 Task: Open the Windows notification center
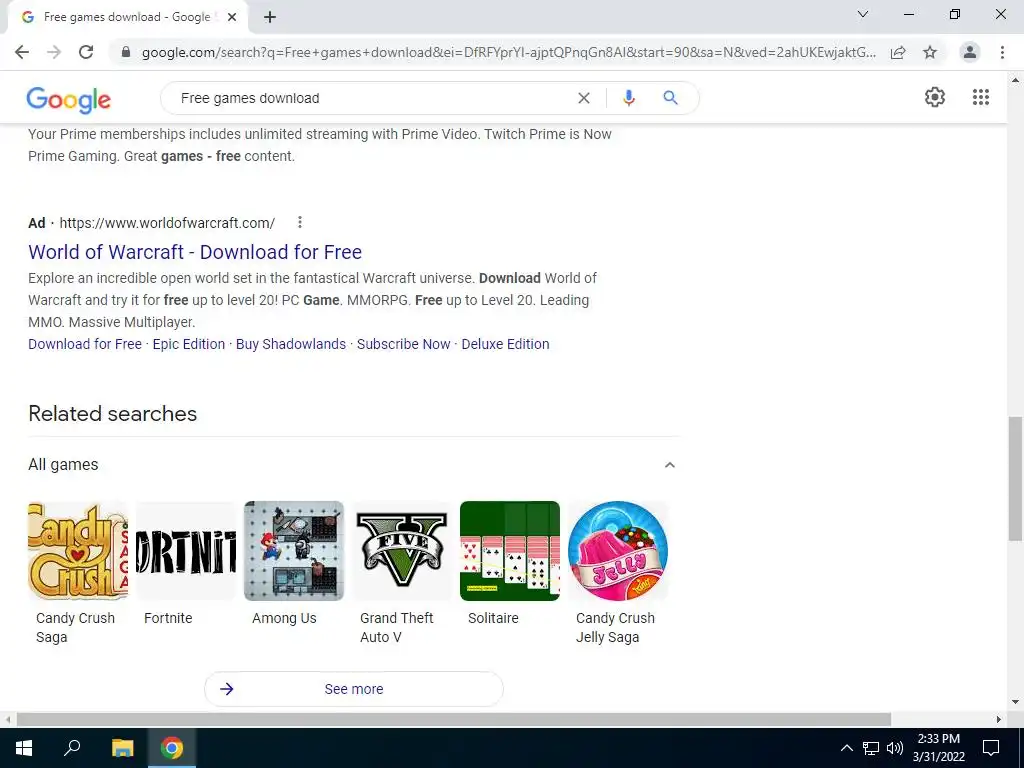(x=991, y=748)
